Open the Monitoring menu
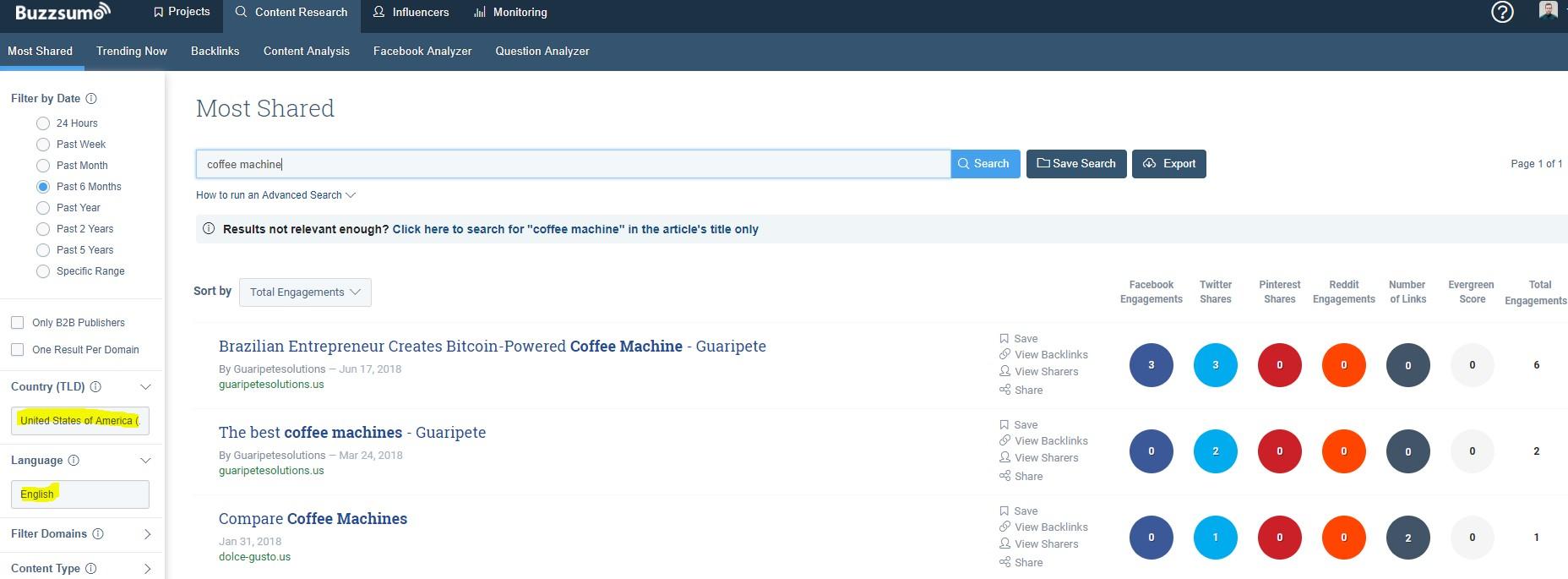The width and height of the screenshot is (1568, 579). click(x=510, y=13)
